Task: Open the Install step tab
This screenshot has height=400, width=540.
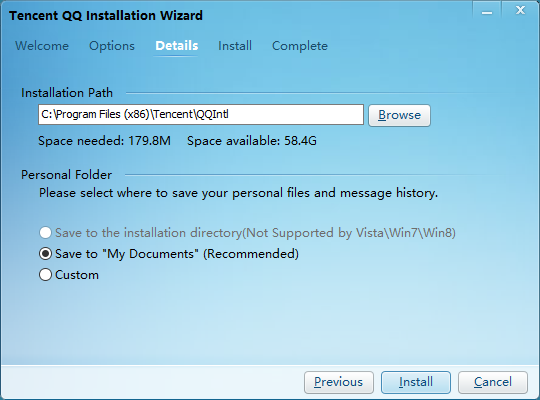Action: [x=235, y=46]
